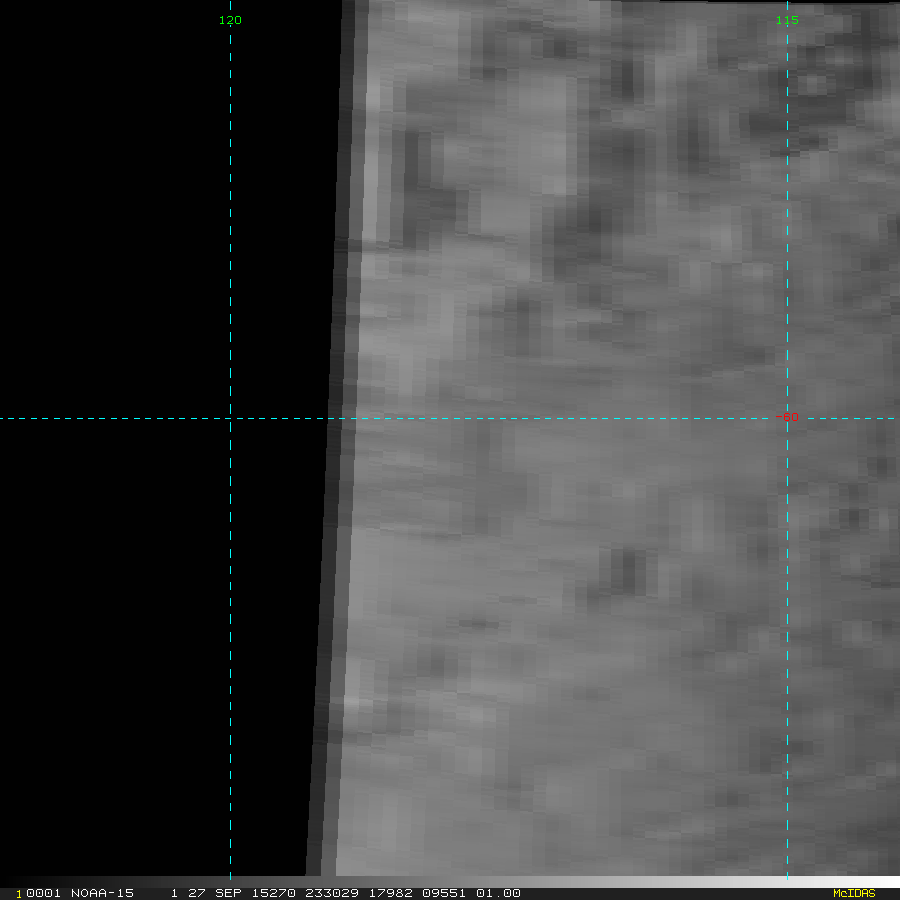Click the 27 SEP date text
900x900 pixels.
207,893
